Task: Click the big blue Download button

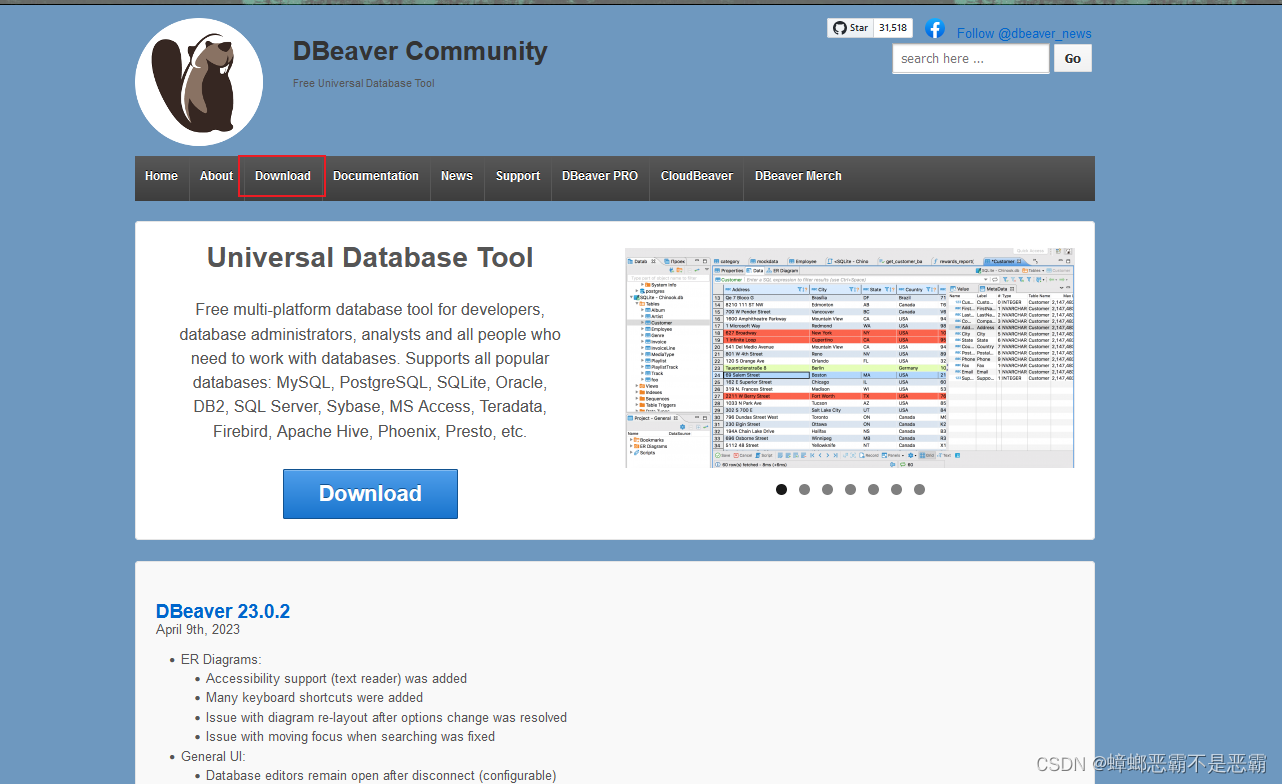Action: point(370,494)
